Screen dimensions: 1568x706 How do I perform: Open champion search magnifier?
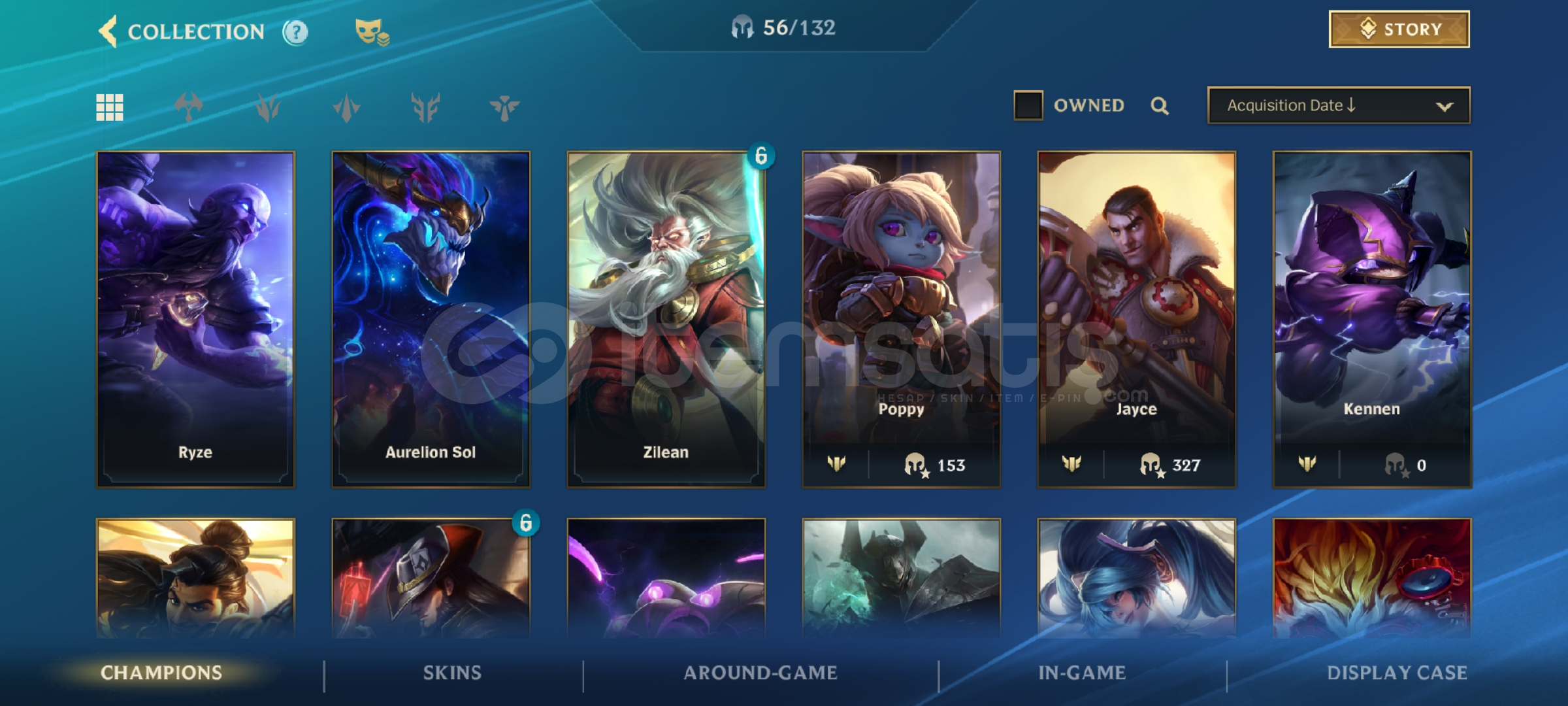click(1160, 105)
